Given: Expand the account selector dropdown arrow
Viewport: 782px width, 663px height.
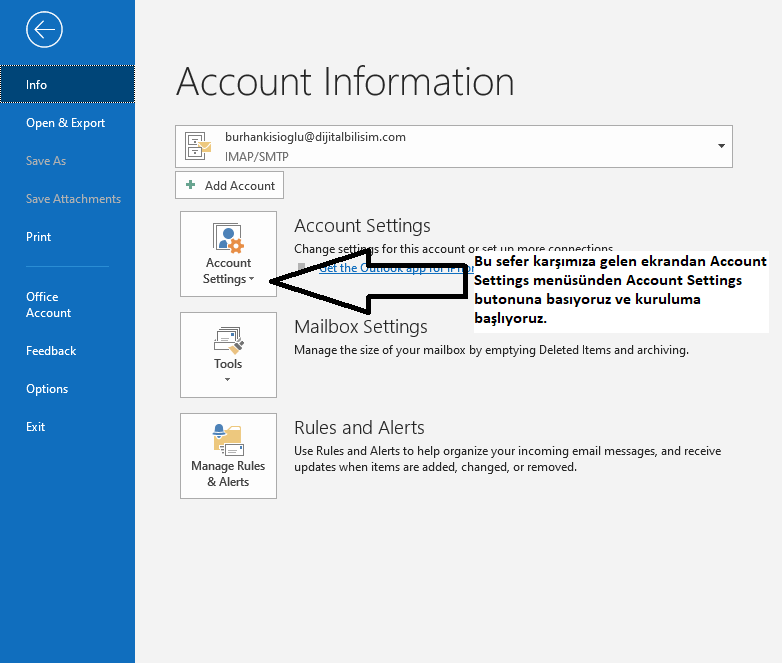Looking at the screenshot, I should pos(721,146).
